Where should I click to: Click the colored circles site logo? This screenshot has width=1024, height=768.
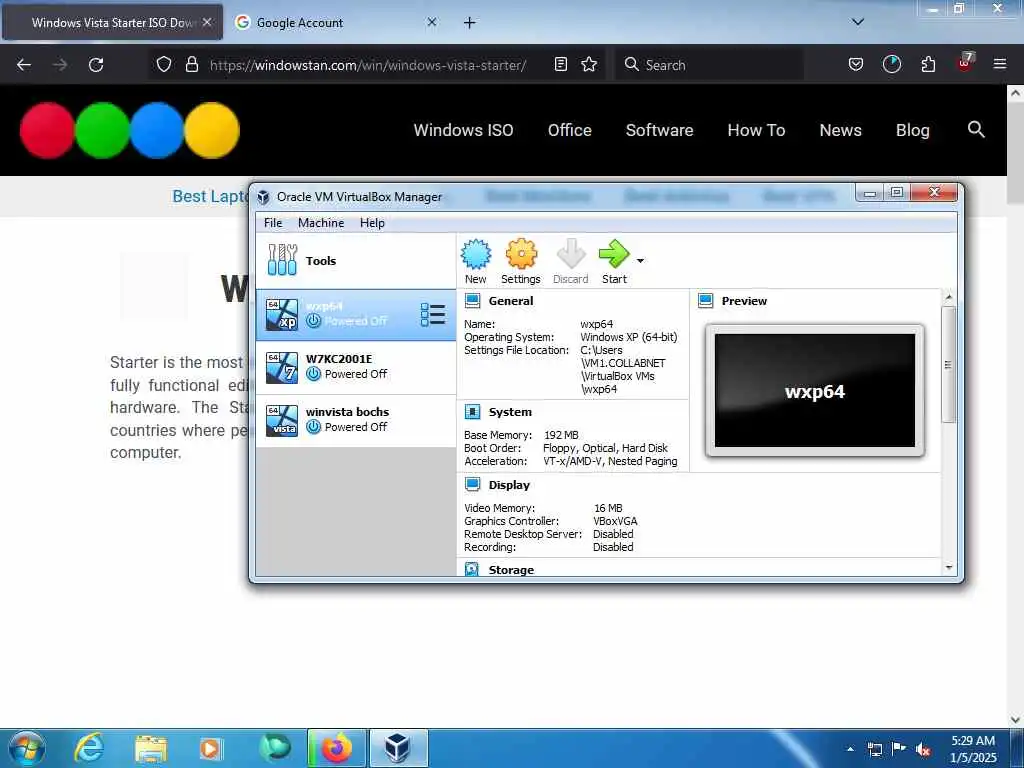click(130, 130)
